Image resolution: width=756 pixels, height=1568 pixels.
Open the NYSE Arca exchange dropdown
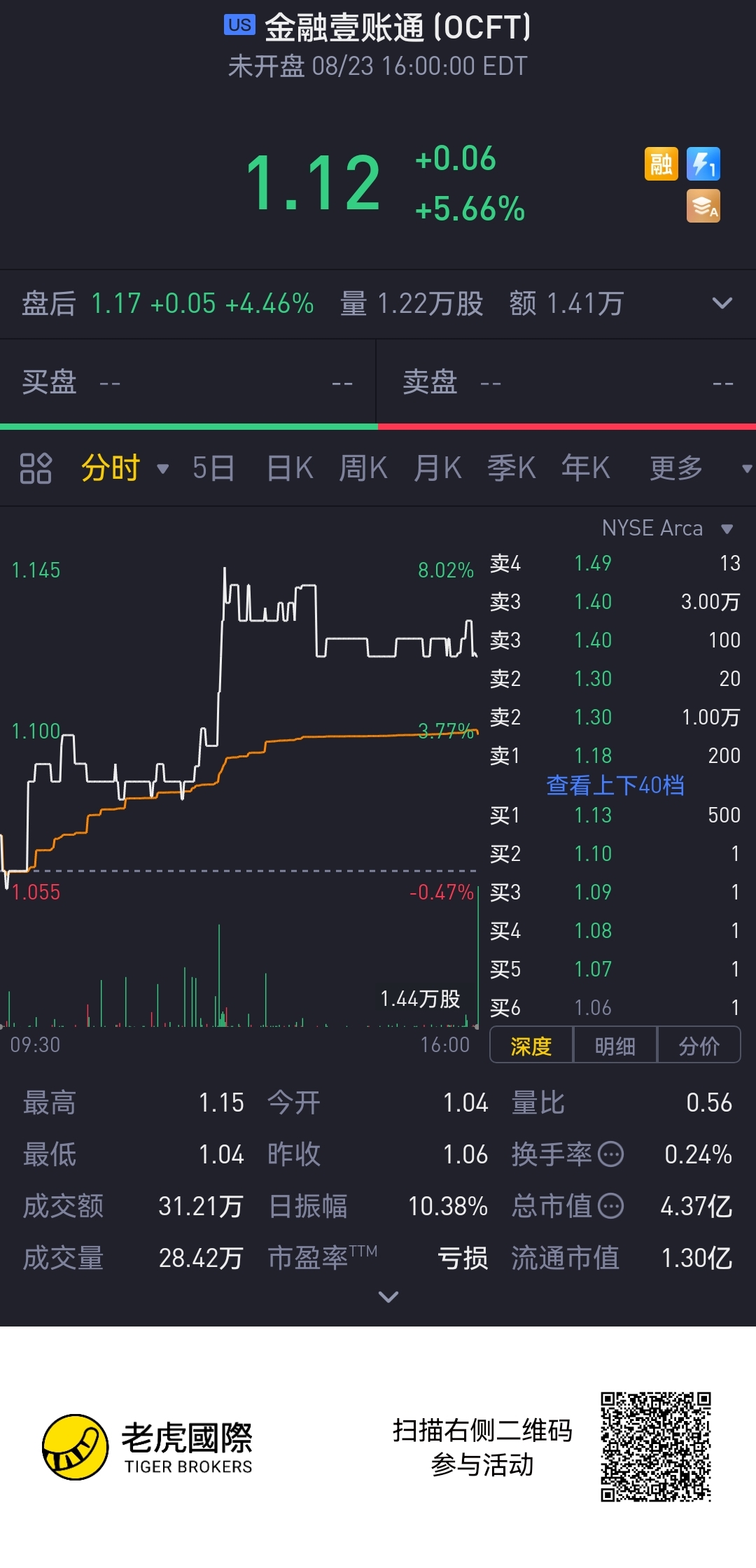727,528
